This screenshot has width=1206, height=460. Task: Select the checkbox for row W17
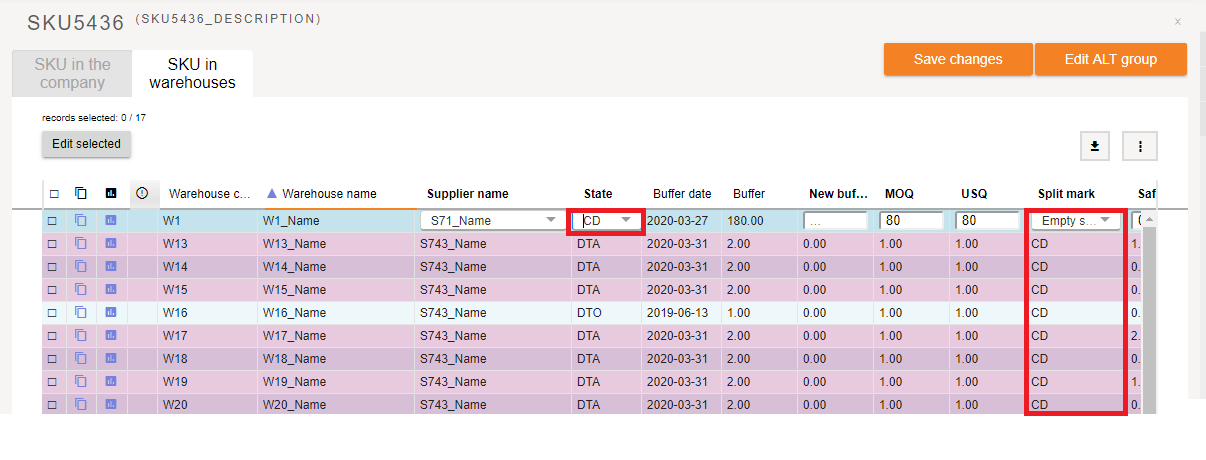click(x=53, y=336)
